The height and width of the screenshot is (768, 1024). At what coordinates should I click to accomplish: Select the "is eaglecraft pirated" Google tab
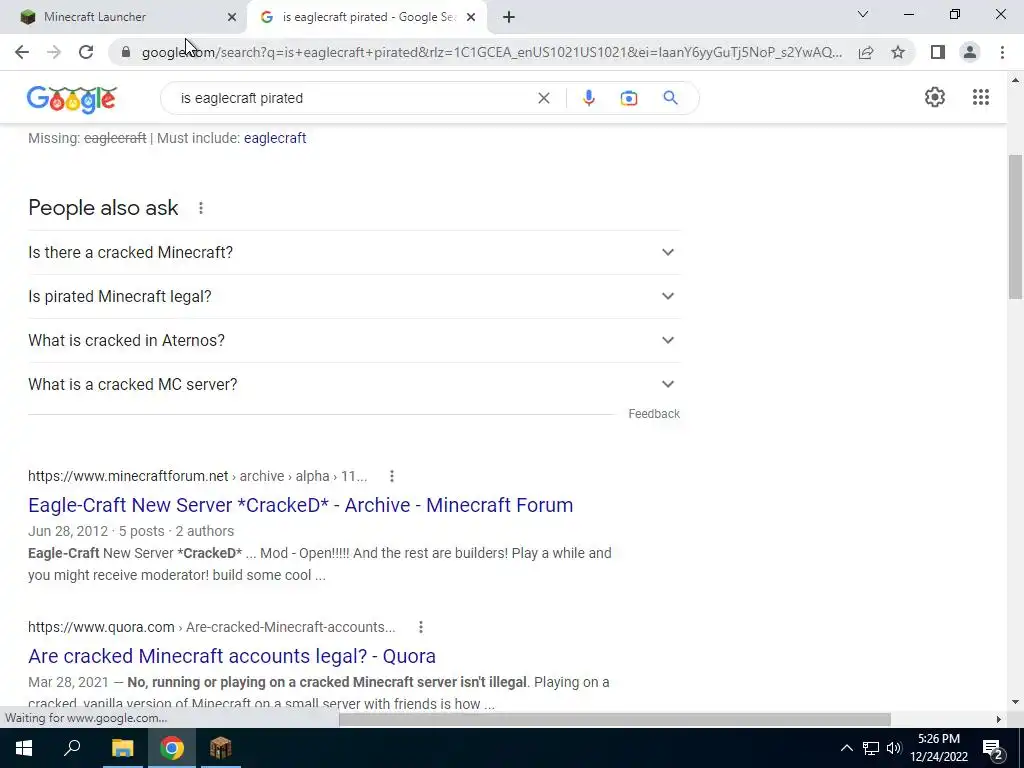click(366, 17)
